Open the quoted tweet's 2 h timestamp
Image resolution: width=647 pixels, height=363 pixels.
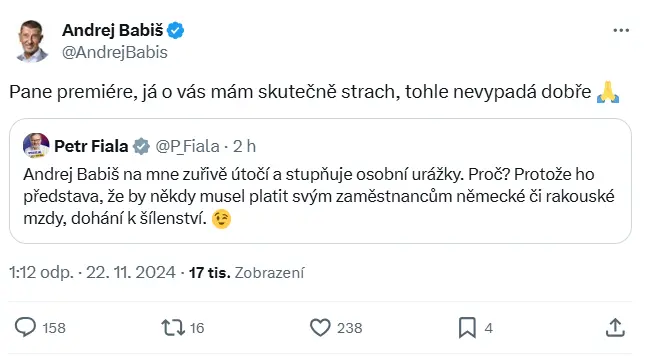click(244, 146)
